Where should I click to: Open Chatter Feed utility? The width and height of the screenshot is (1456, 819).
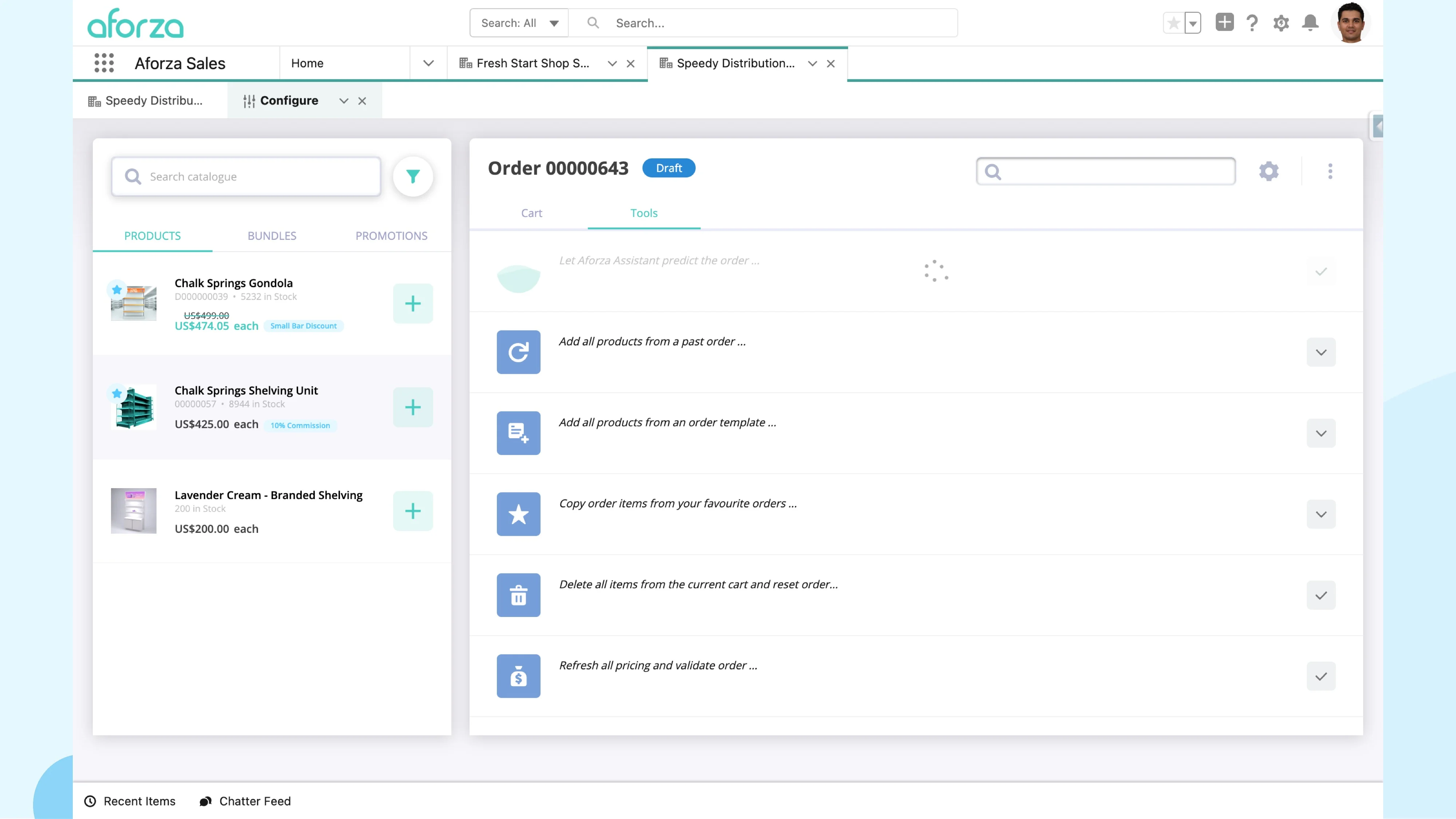245,801
